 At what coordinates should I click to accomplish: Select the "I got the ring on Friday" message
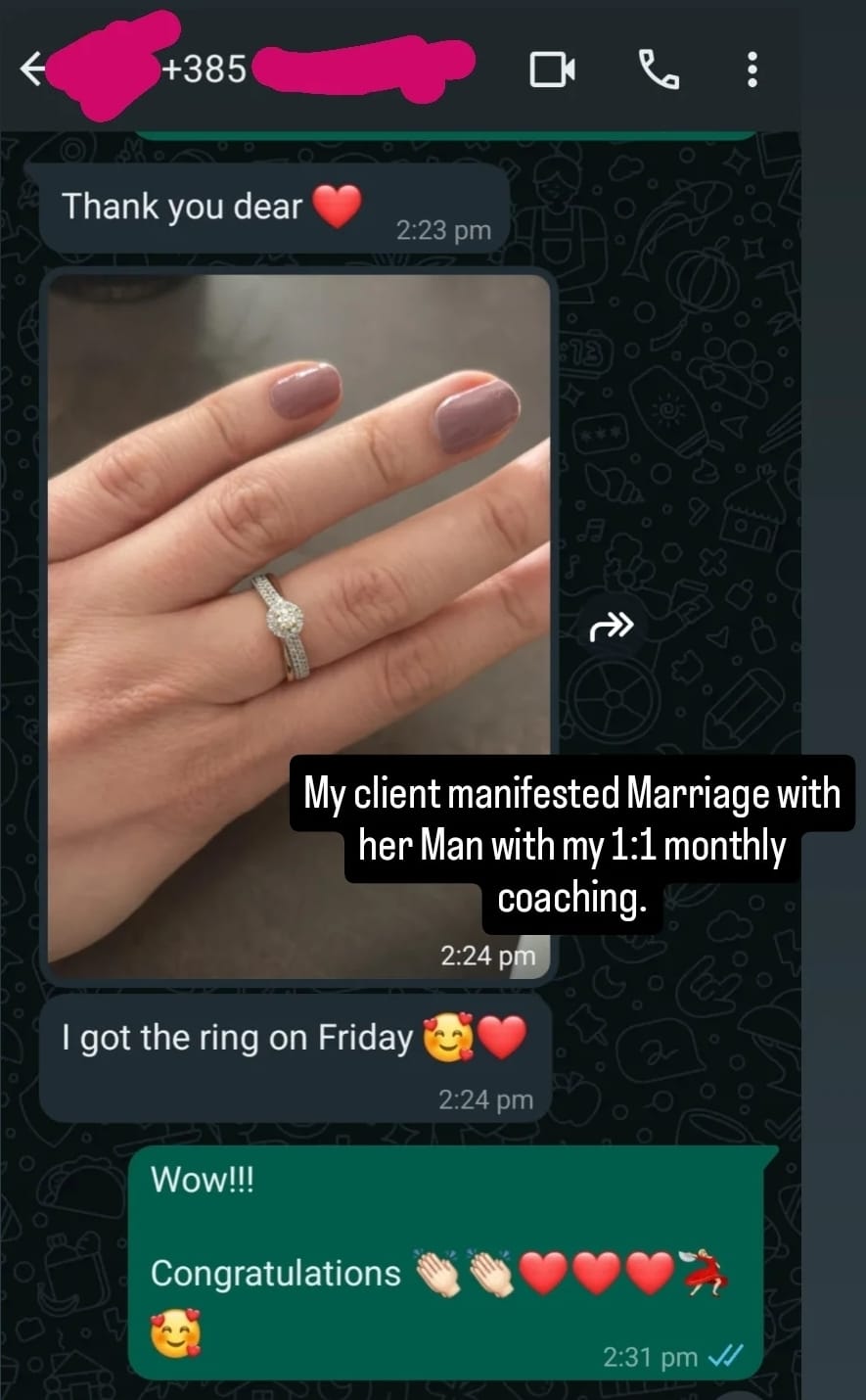[x=296, y=1057]
